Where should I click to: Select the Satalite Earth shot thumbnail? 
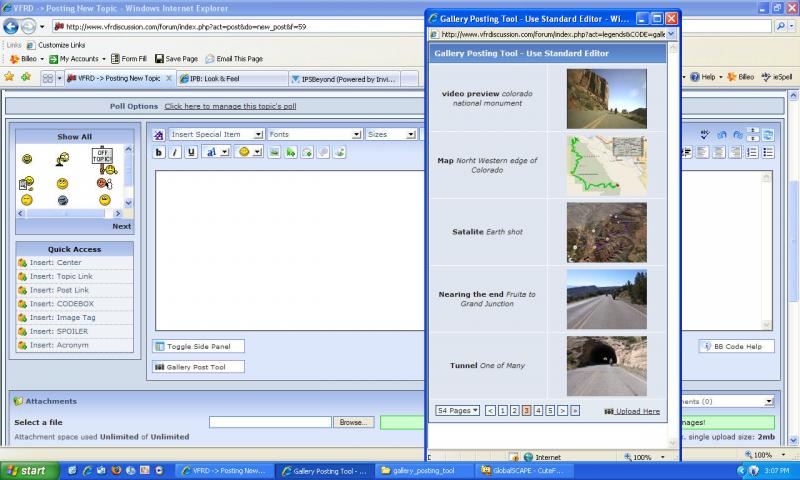pyautogui.click(x=607, y=232)
